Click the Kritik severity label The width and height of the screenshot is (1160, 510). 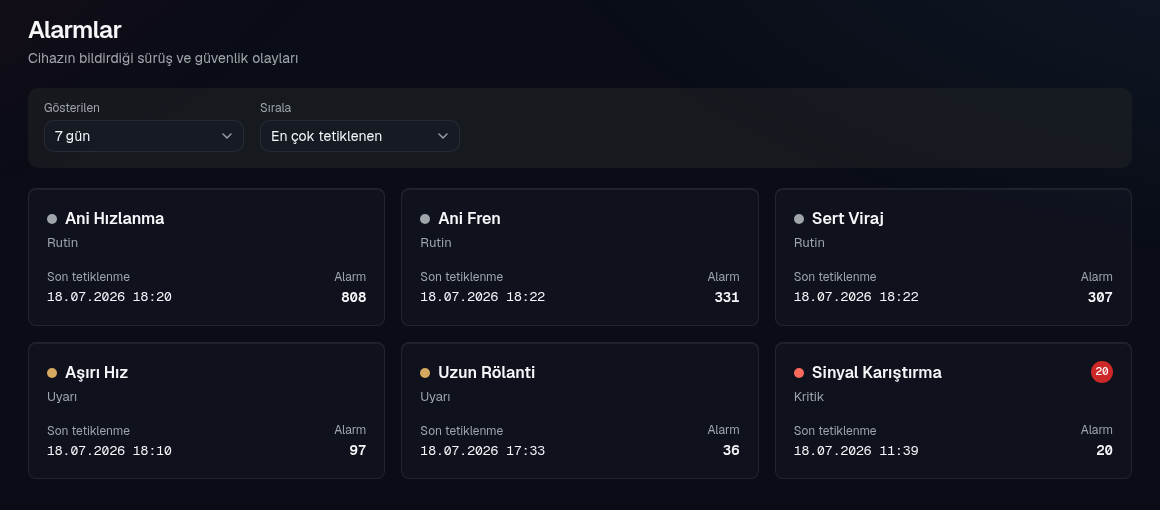click(x=809, y=397)
